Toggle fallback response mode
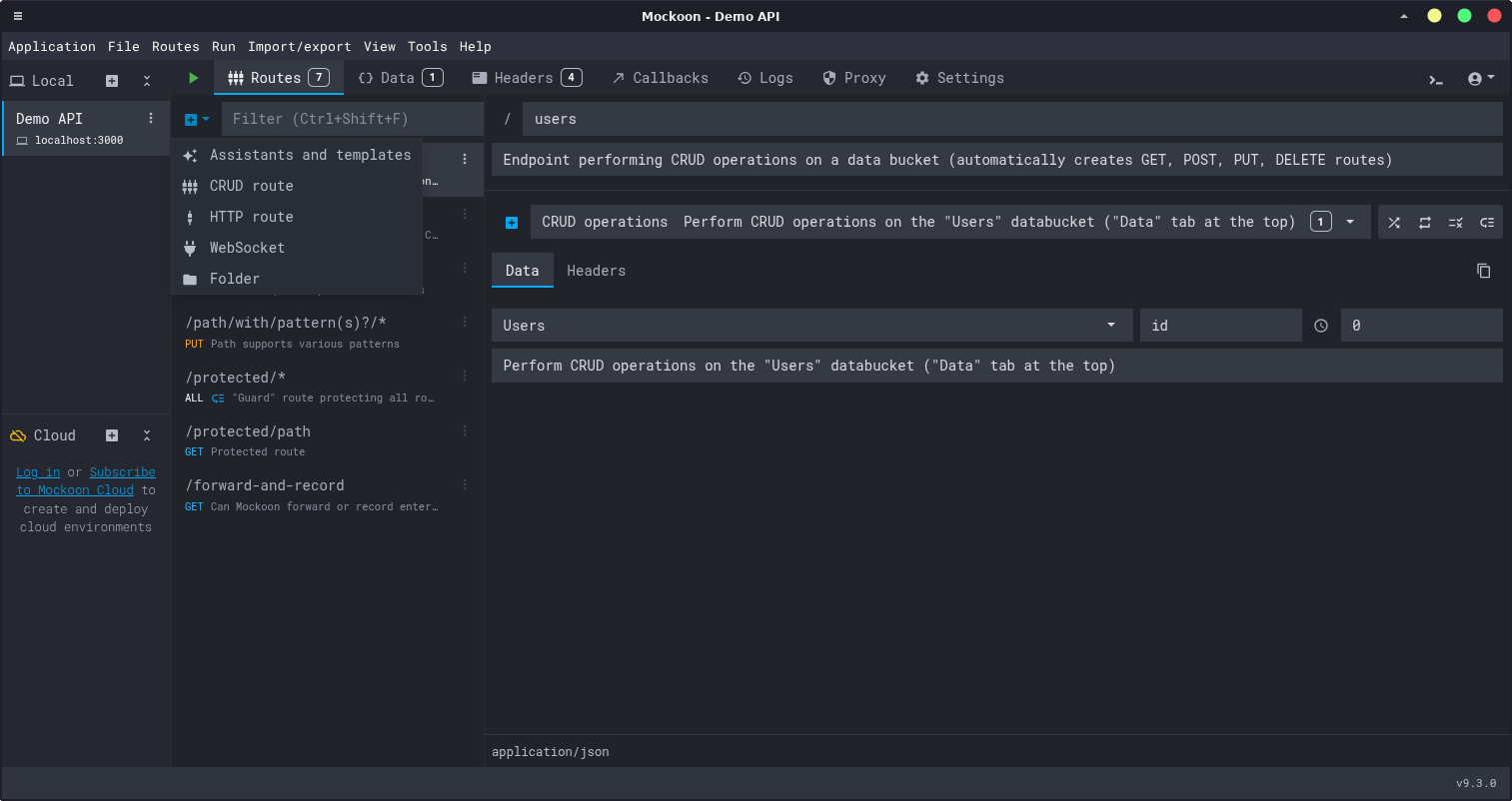Viewport: 1512px width, 801px height. (x=1487, y=222)
